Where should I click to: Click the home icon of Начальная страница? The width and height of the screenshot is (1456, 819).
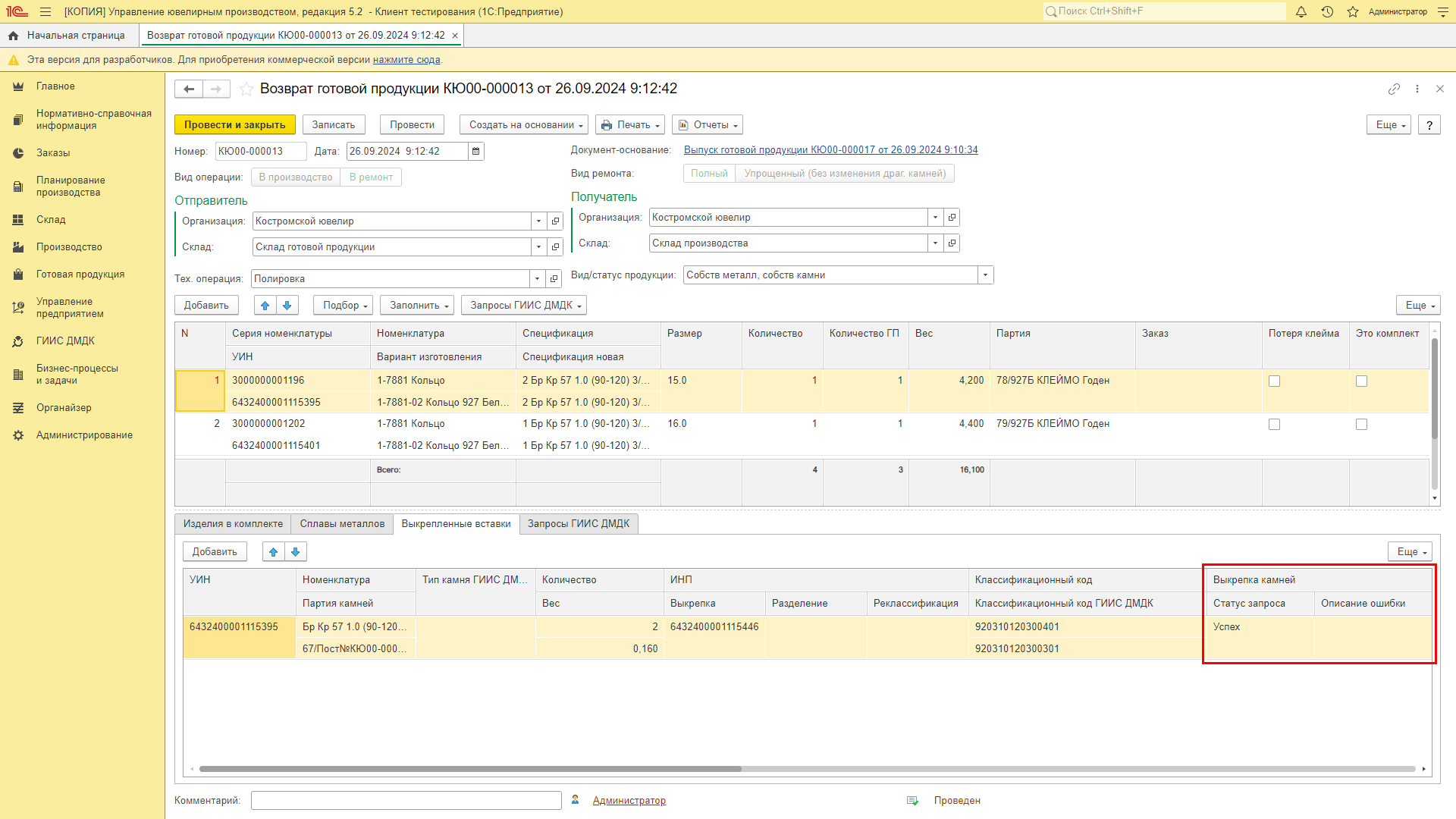tap(13, 36)
